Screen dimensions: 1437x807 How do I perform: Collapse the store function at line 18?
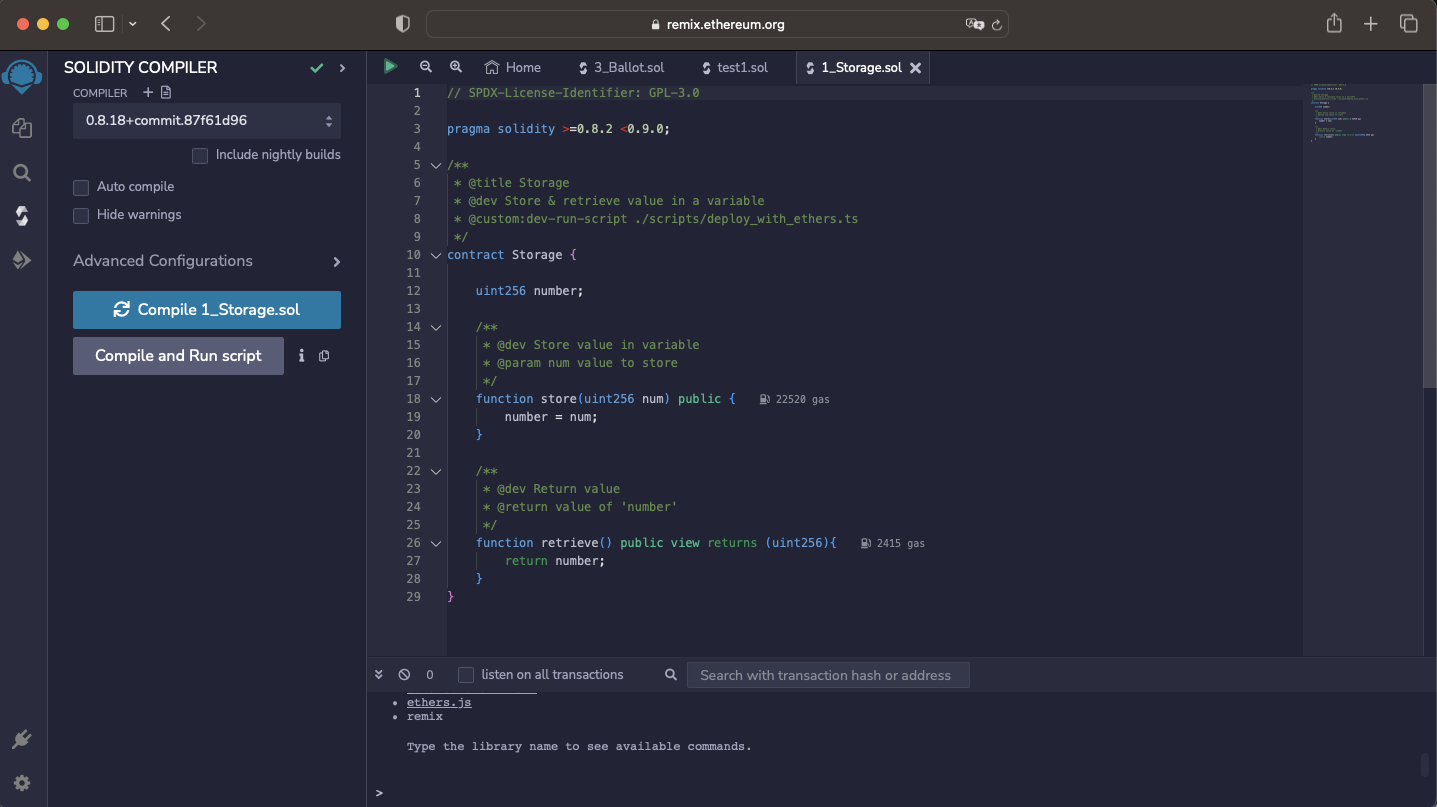pos(435,399)
